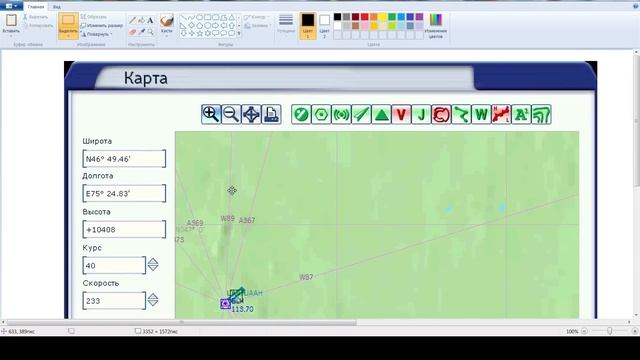This screenshot has width=640, height=360.
Task: Click Изменить размер resize button
Action: 102,25
